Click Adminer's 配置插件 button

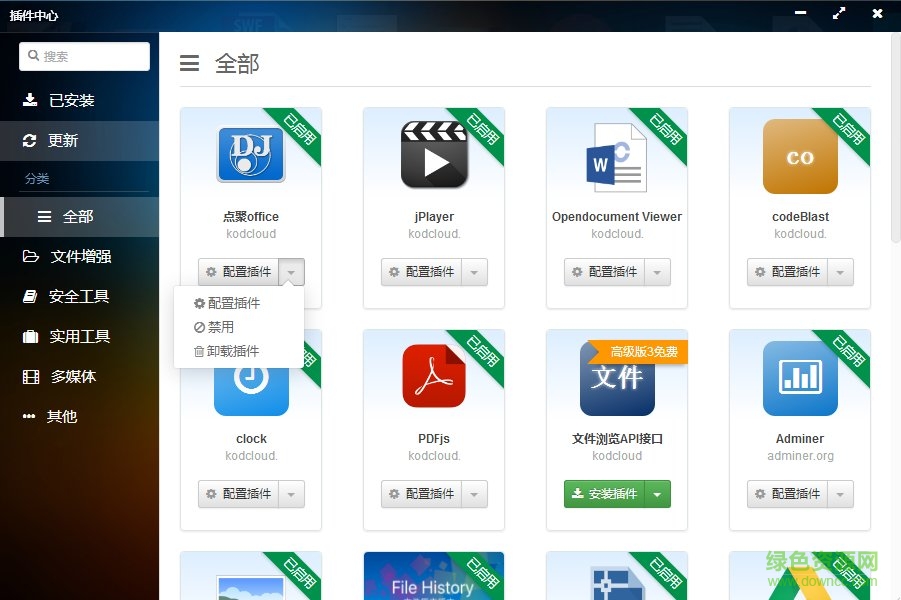pyautogui.click(x=788, y=494)
